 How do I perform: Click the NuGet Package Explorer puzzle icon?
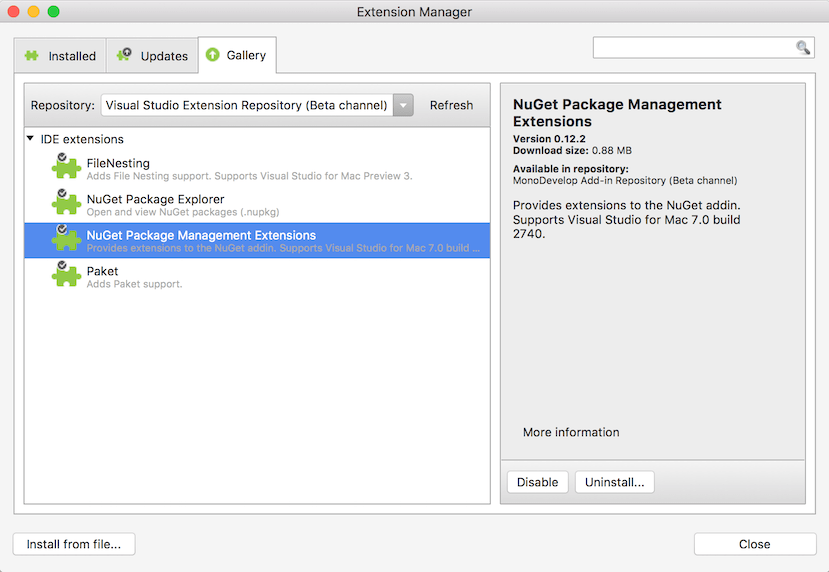click(66, 202)
